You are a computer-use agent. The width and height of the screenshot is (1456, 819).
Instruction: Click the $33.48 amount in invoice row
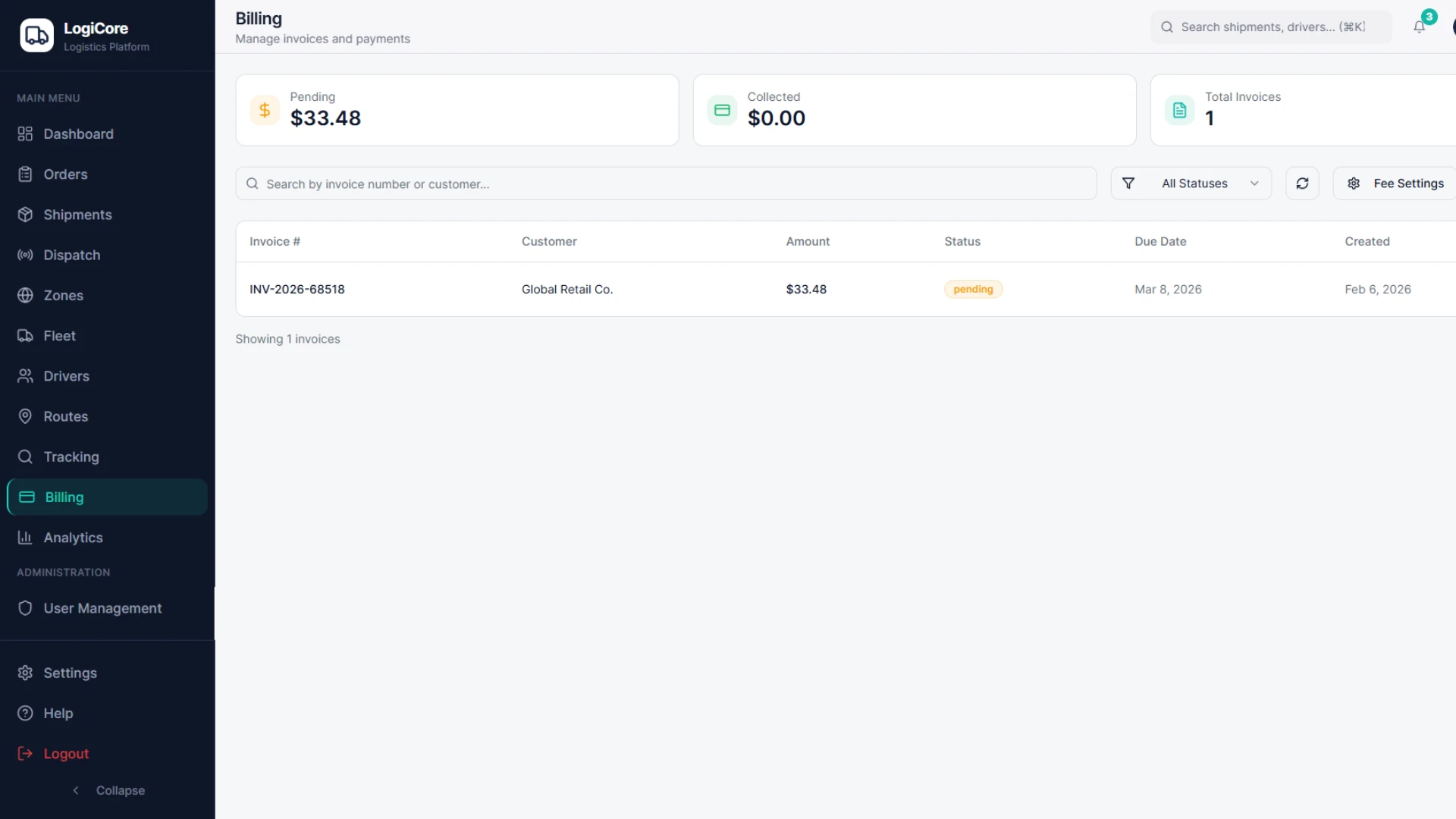pos(806,289)
